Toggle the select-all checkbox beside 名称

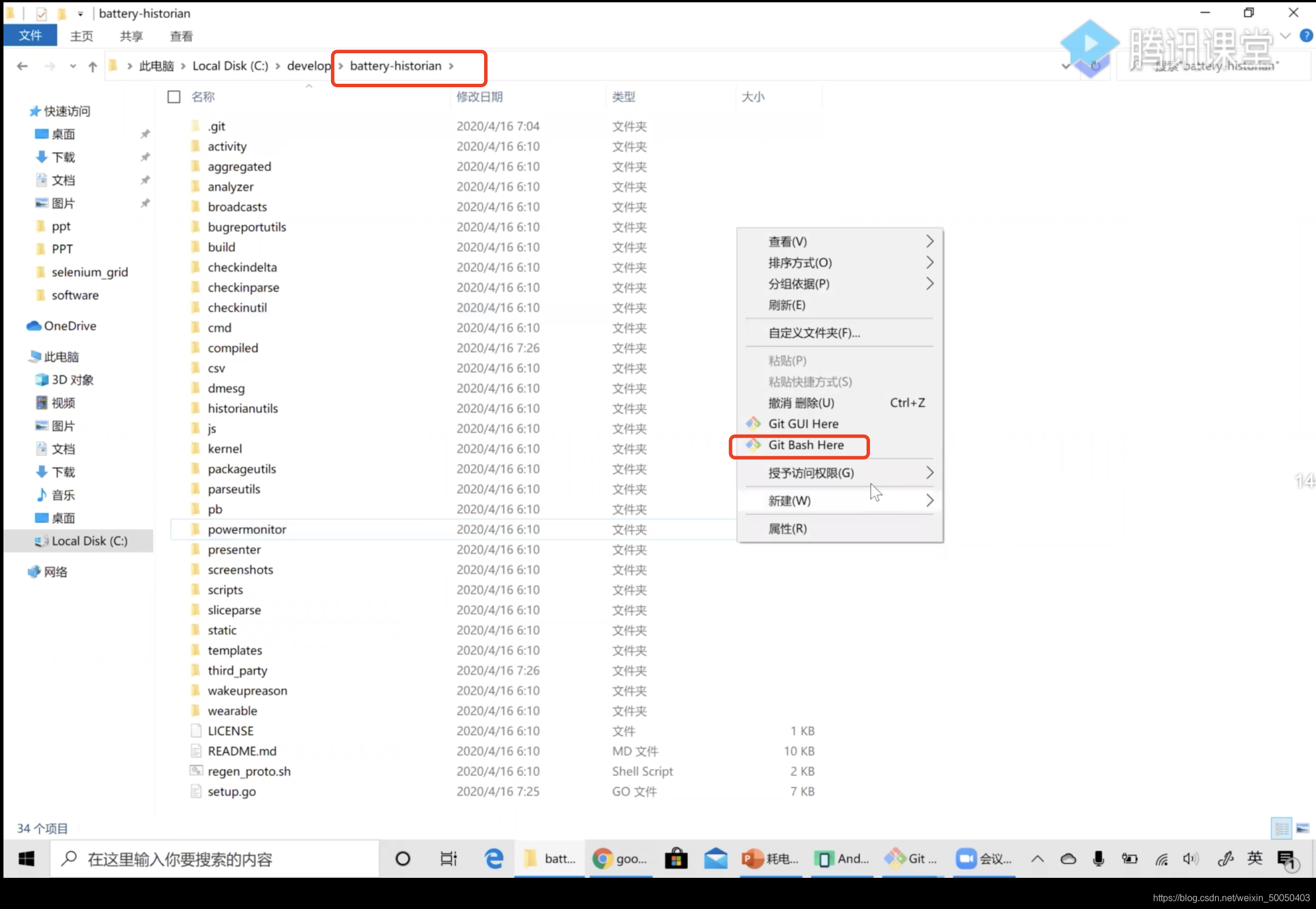(x=174, y=97)
